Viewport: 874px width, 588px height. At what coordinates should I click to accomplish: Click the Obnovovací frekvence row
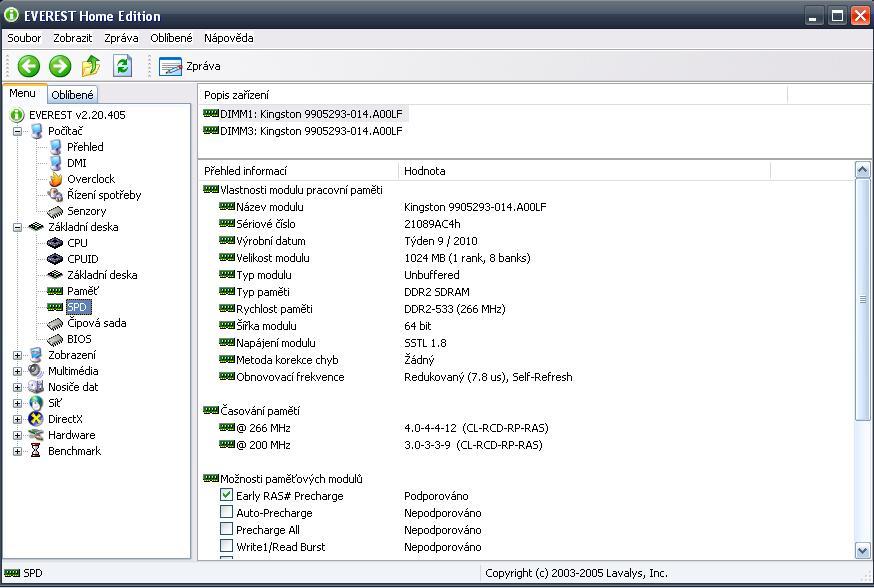pyautogui.click(x=526, y=377)
